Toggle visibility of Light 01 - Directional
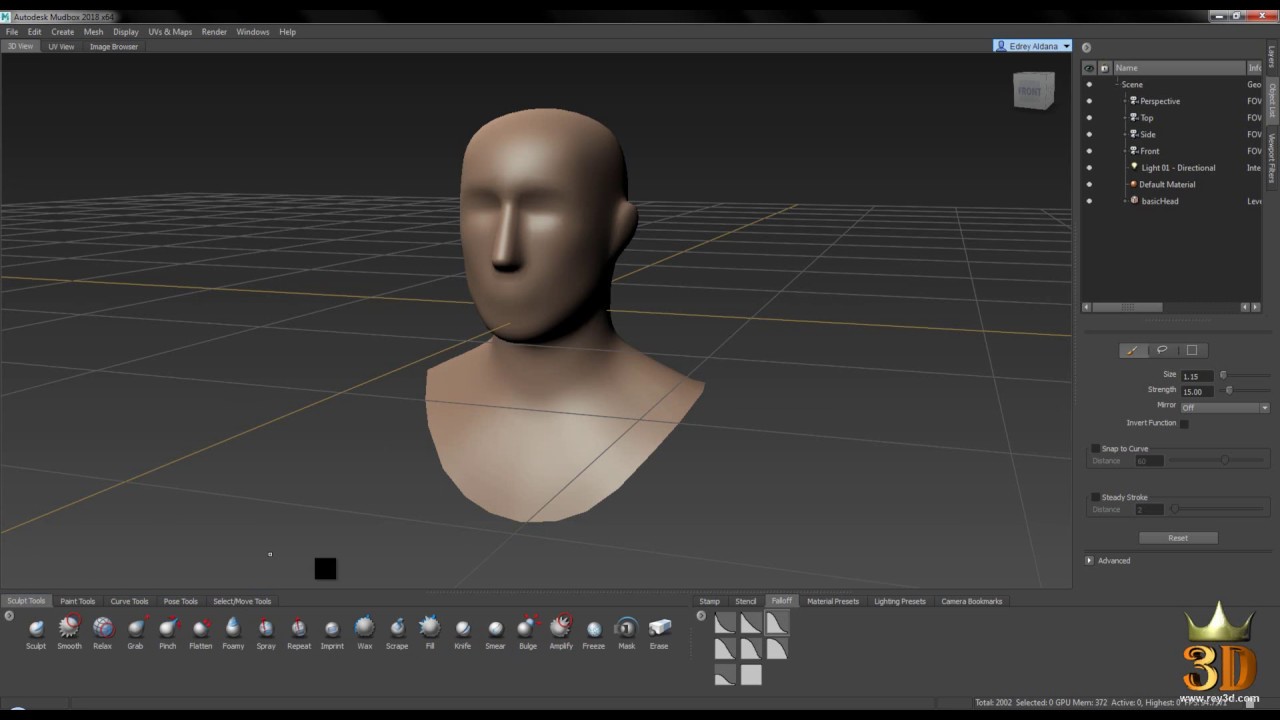Viewport: 1280px width, 720px height. point(1089,168)
